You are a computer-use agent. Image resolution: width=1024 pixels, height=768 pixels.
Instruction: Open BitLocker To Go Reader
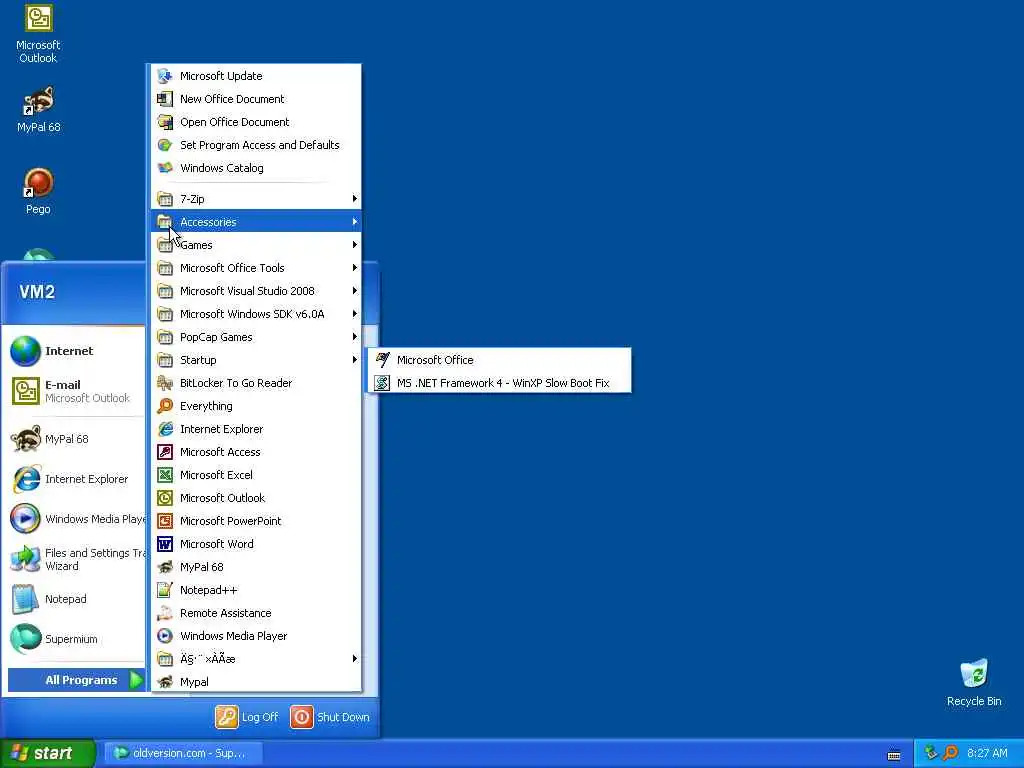pos(256,383)
